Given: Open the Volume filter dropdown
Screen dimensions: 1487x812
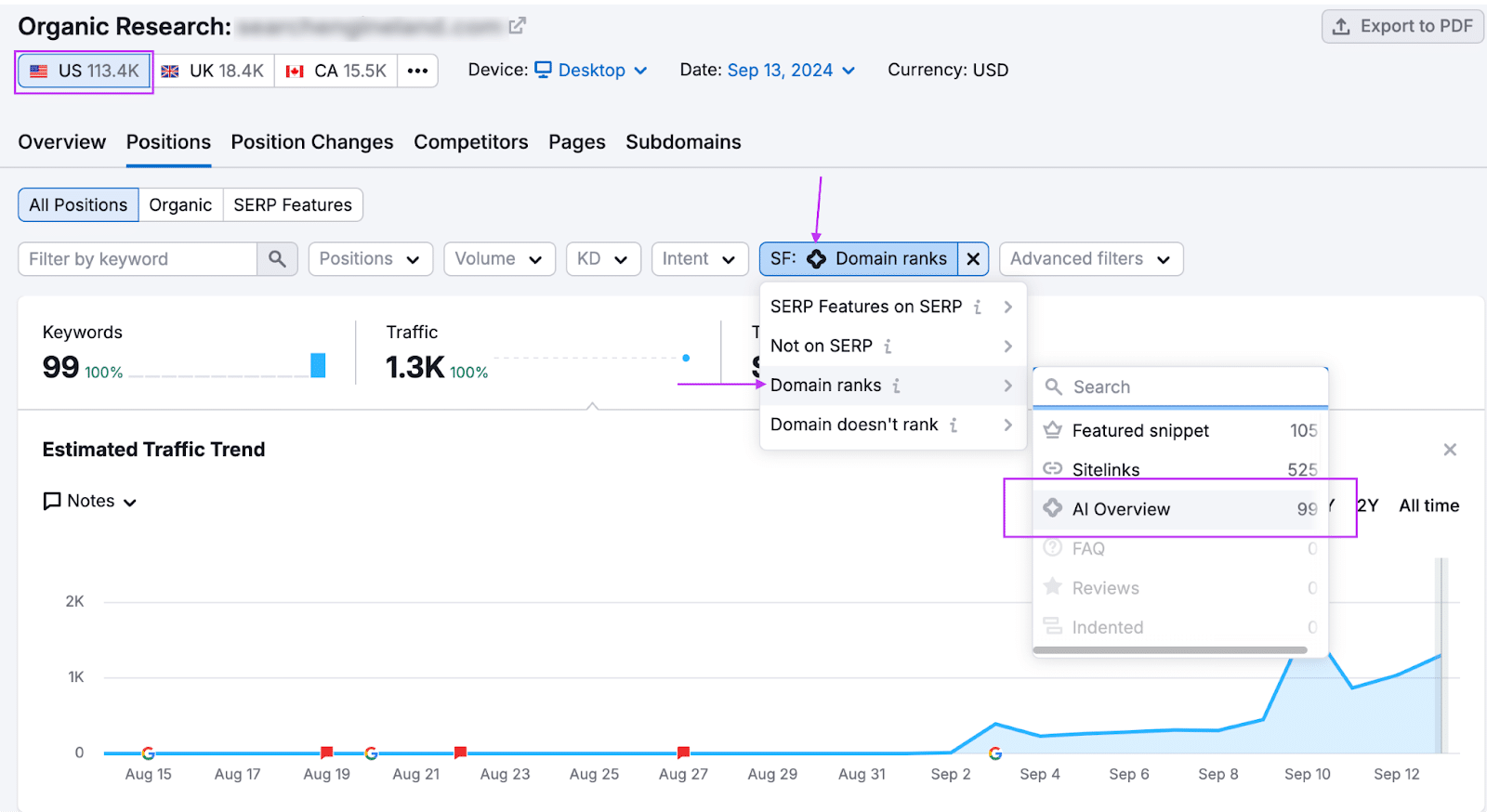Looking at the screenshot, I should [x=499, y=259].
